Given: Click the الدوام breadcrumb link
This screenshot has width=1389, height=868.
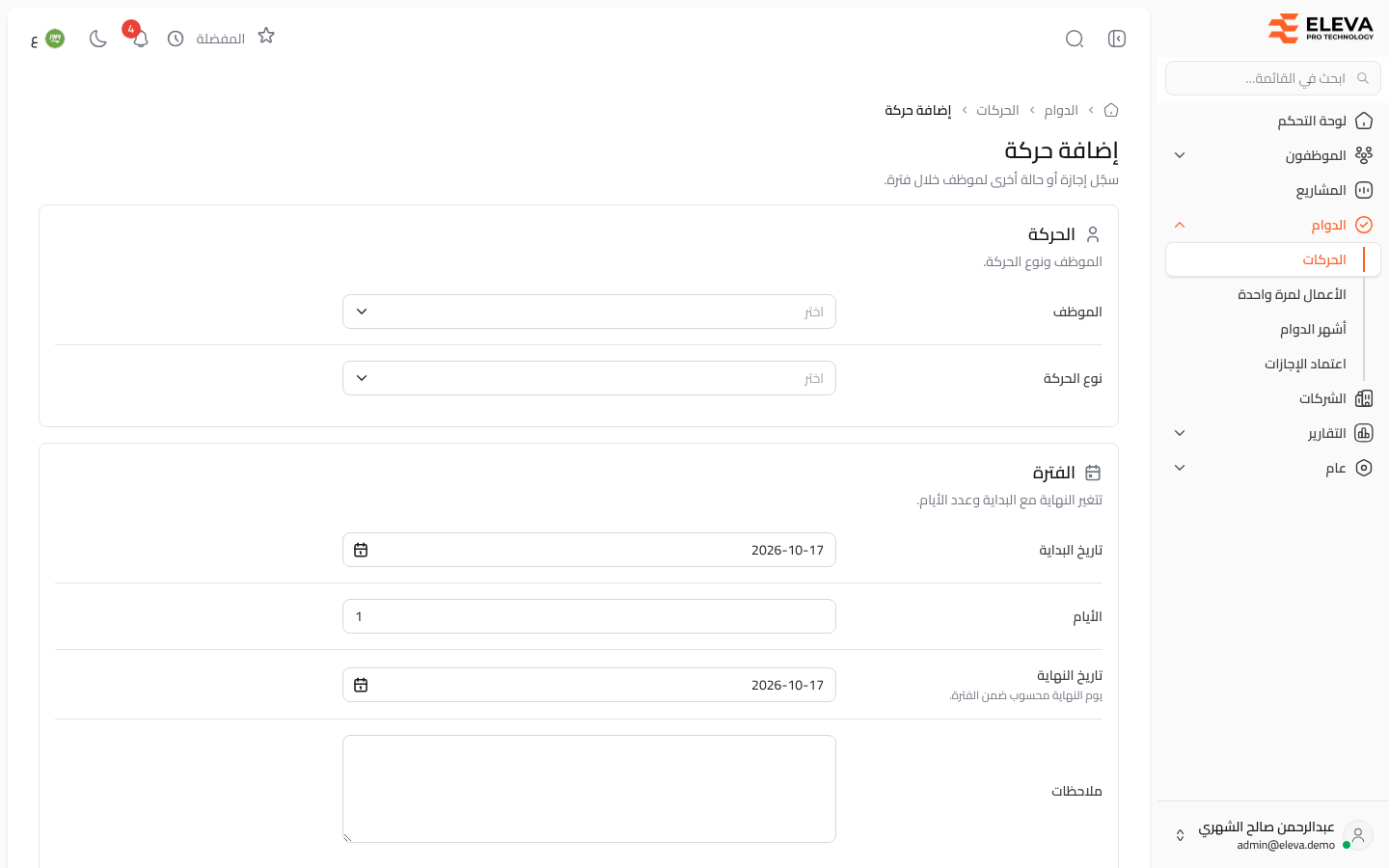Looking at the screenshot, I should 1061,110.
